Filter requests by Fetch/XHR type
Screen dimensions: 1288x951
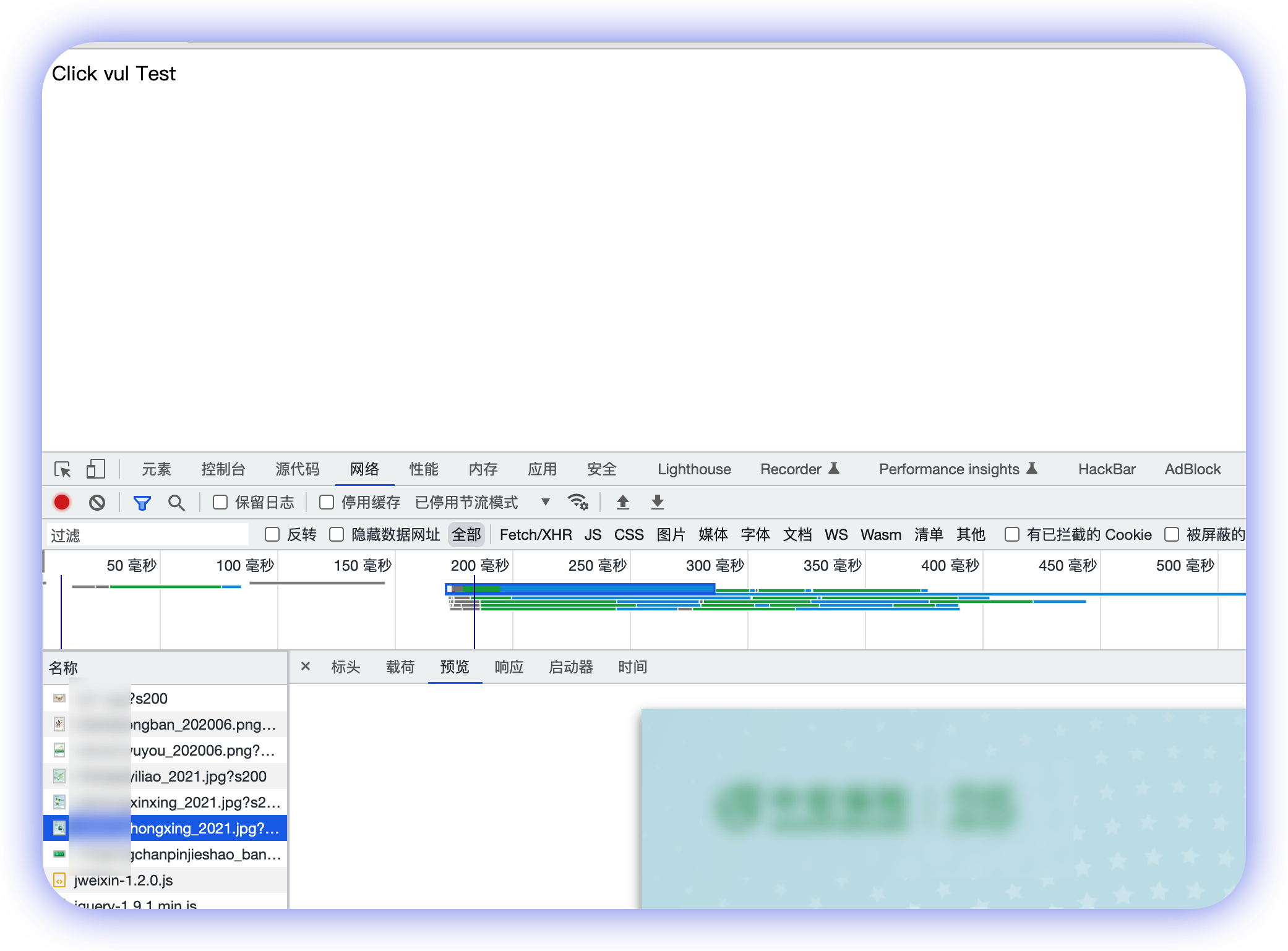(536, 534)
